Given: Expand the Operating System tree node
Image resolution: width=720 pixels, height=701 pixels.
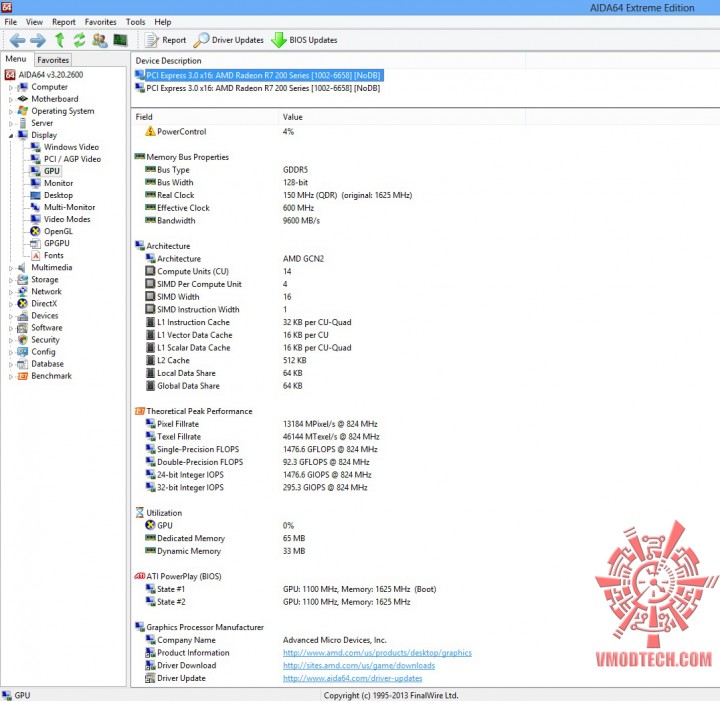Looking at the screenshot, I should click(11, 111).
